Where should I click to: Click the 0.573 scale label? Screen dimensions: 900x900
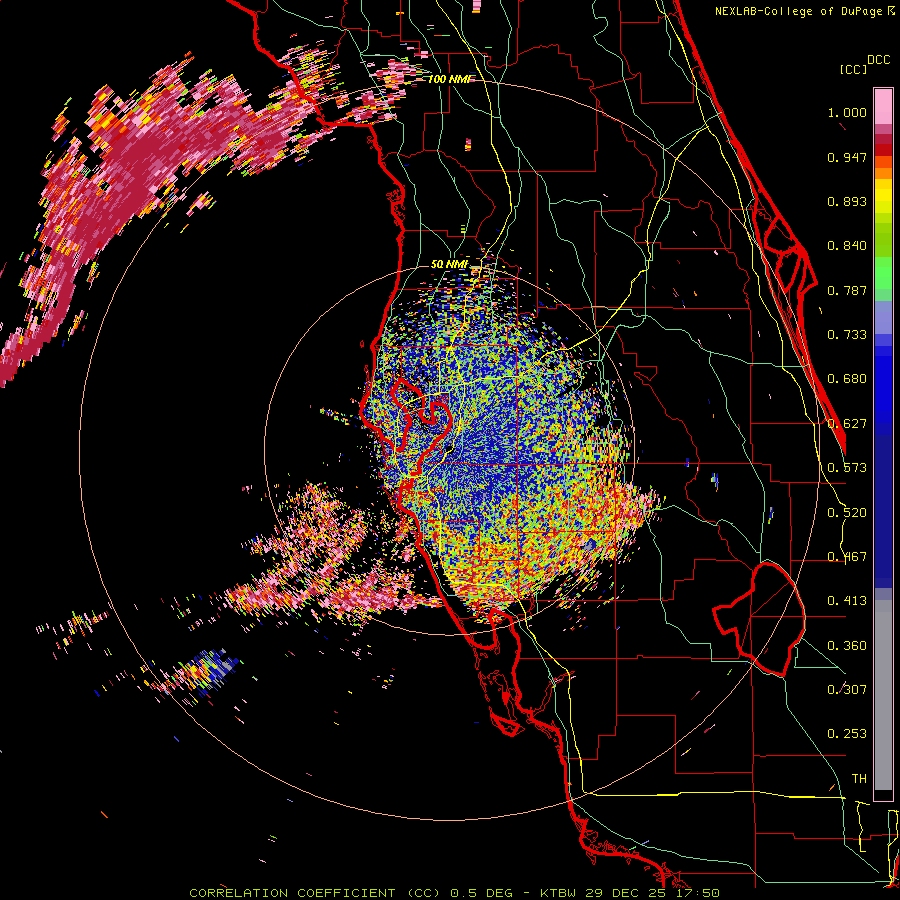(847, 468)
